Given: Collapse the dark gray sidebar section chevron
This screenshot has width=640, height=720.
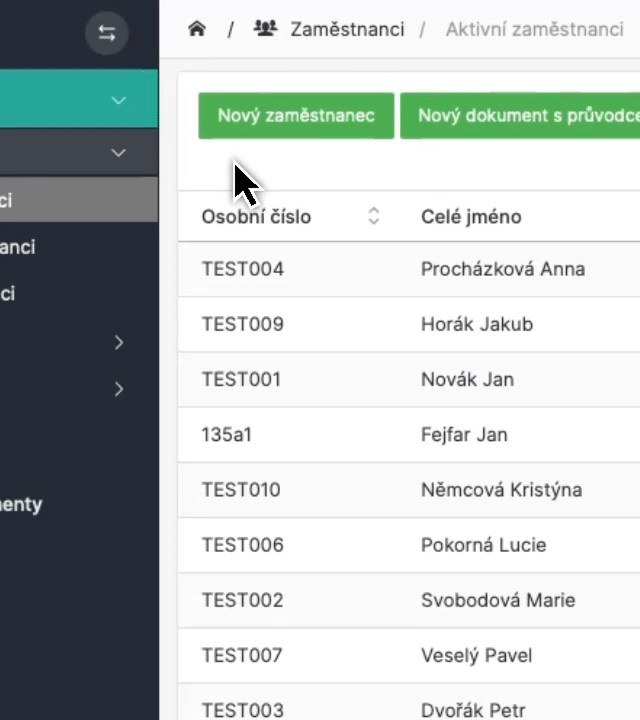Looking at the screenshot, I should point(118,153).
